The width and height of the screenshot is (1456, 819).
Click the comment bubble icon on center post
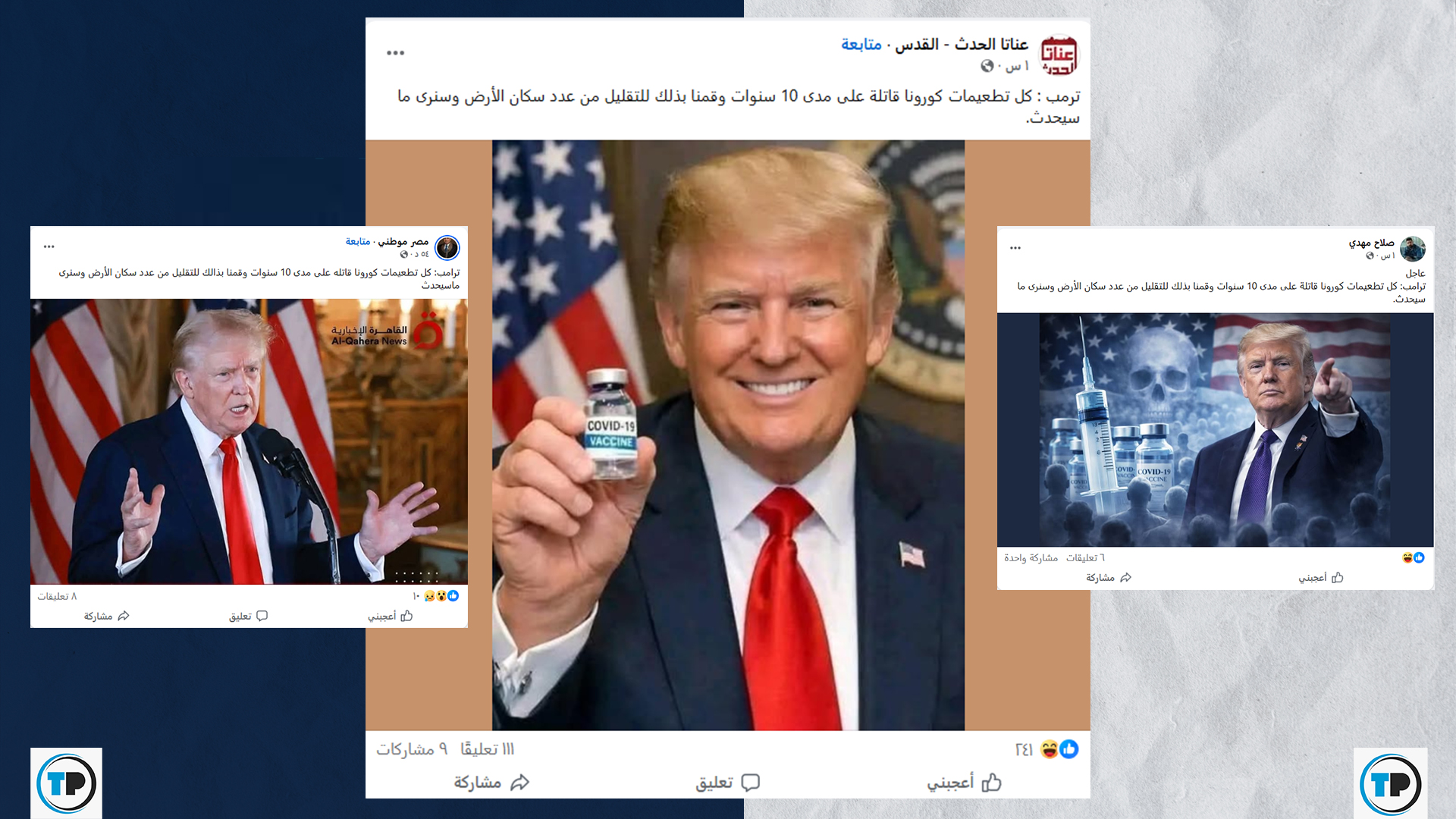[x=750, y=782]
